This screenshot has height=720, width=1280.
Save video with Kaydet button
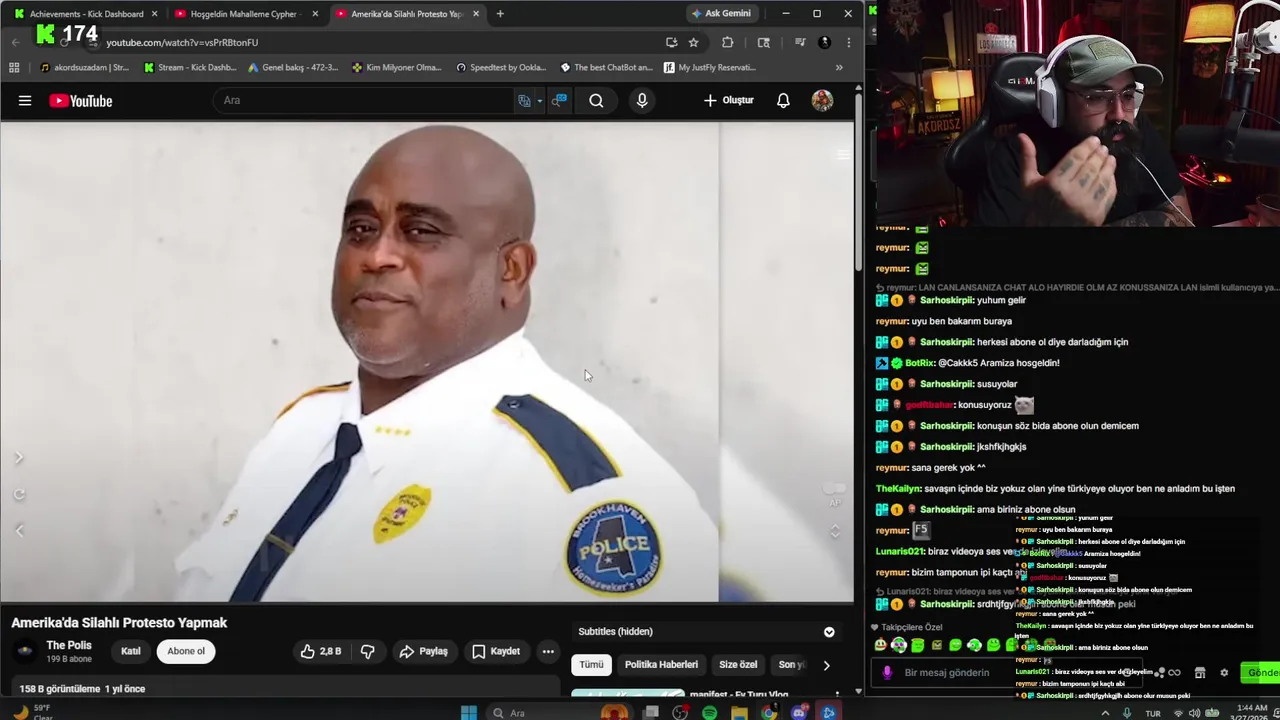click(x=496, y=651)
